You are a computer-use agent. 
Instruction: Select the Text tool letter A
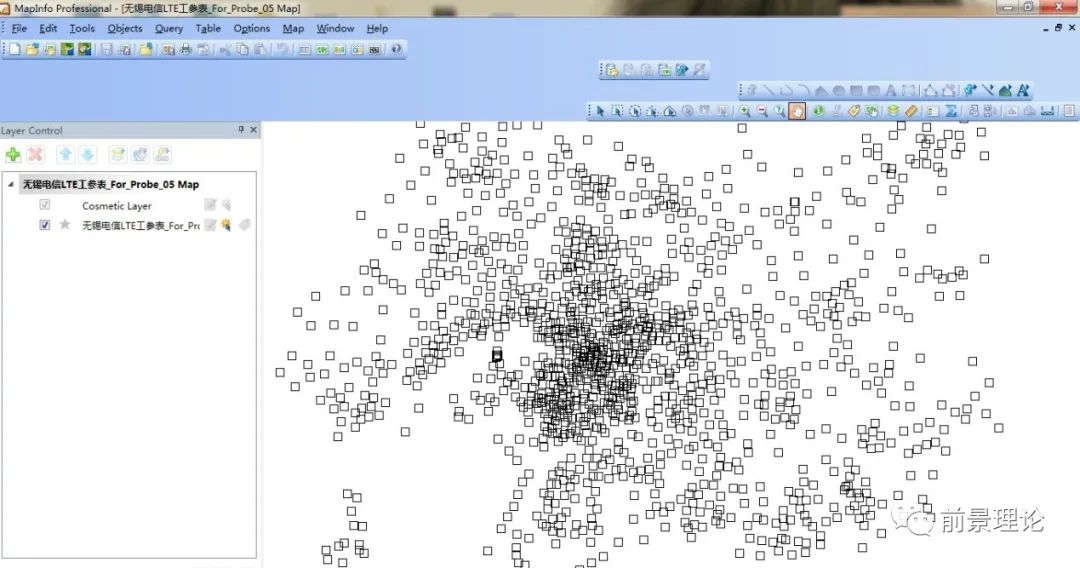point(891,90)
